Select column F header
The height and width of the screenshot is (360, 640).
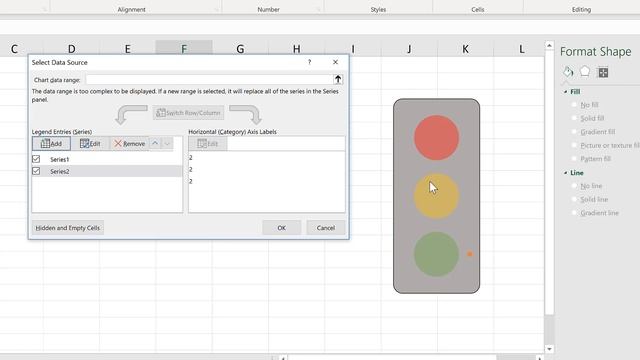pos(184,49)
